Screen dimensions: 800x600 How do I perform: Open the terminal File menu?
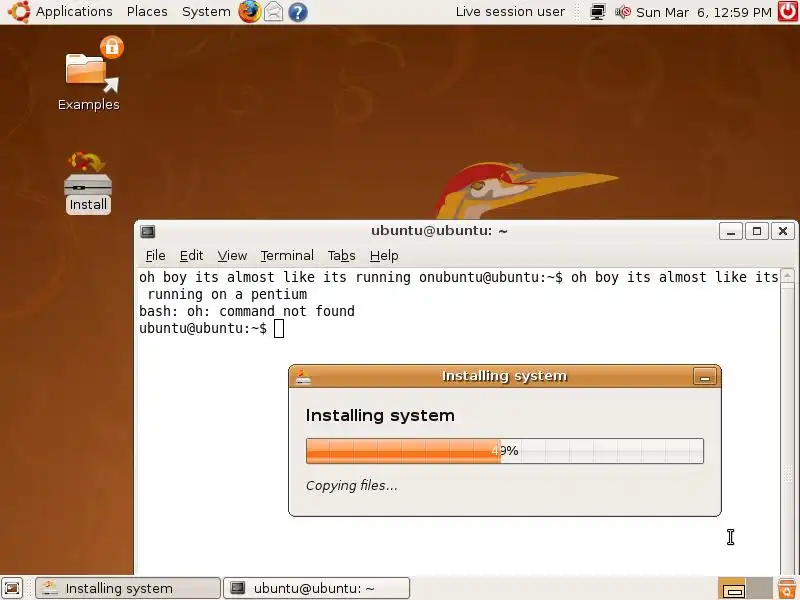tap(155, 256)
